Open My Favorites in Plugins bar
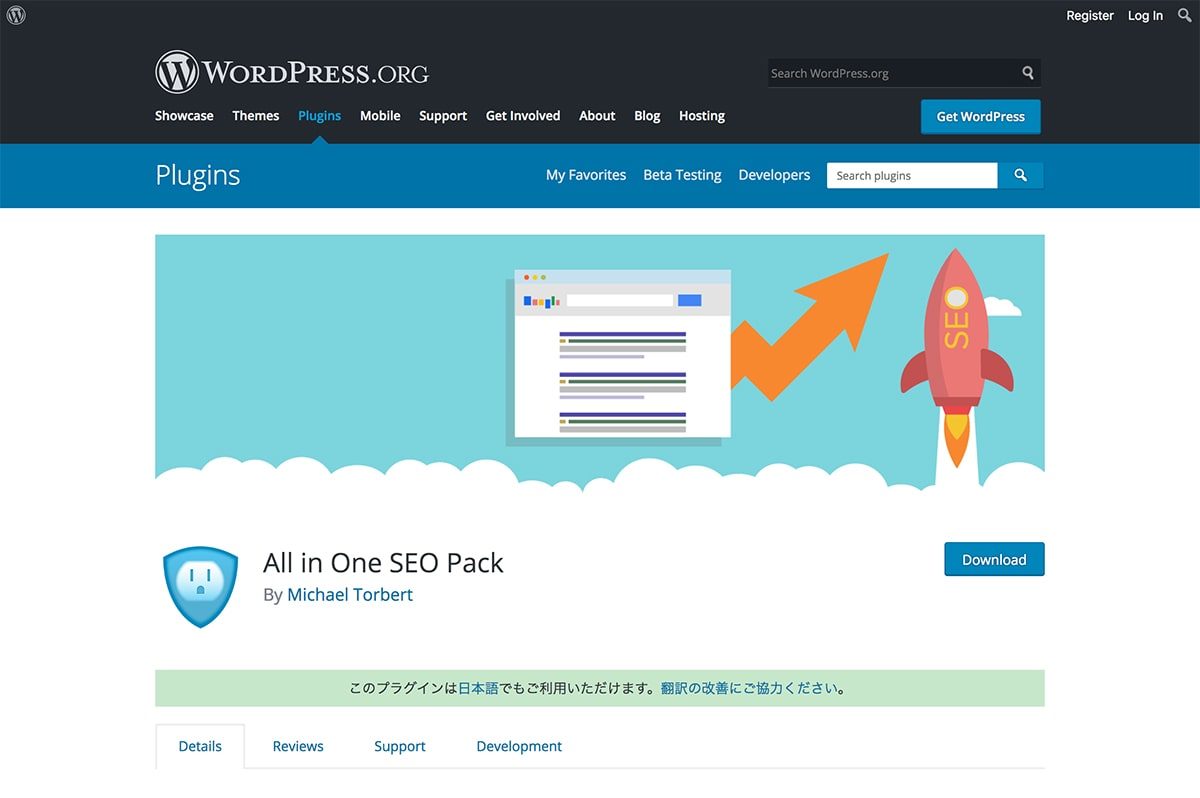The image size is (1200, 798). point(585,175)
